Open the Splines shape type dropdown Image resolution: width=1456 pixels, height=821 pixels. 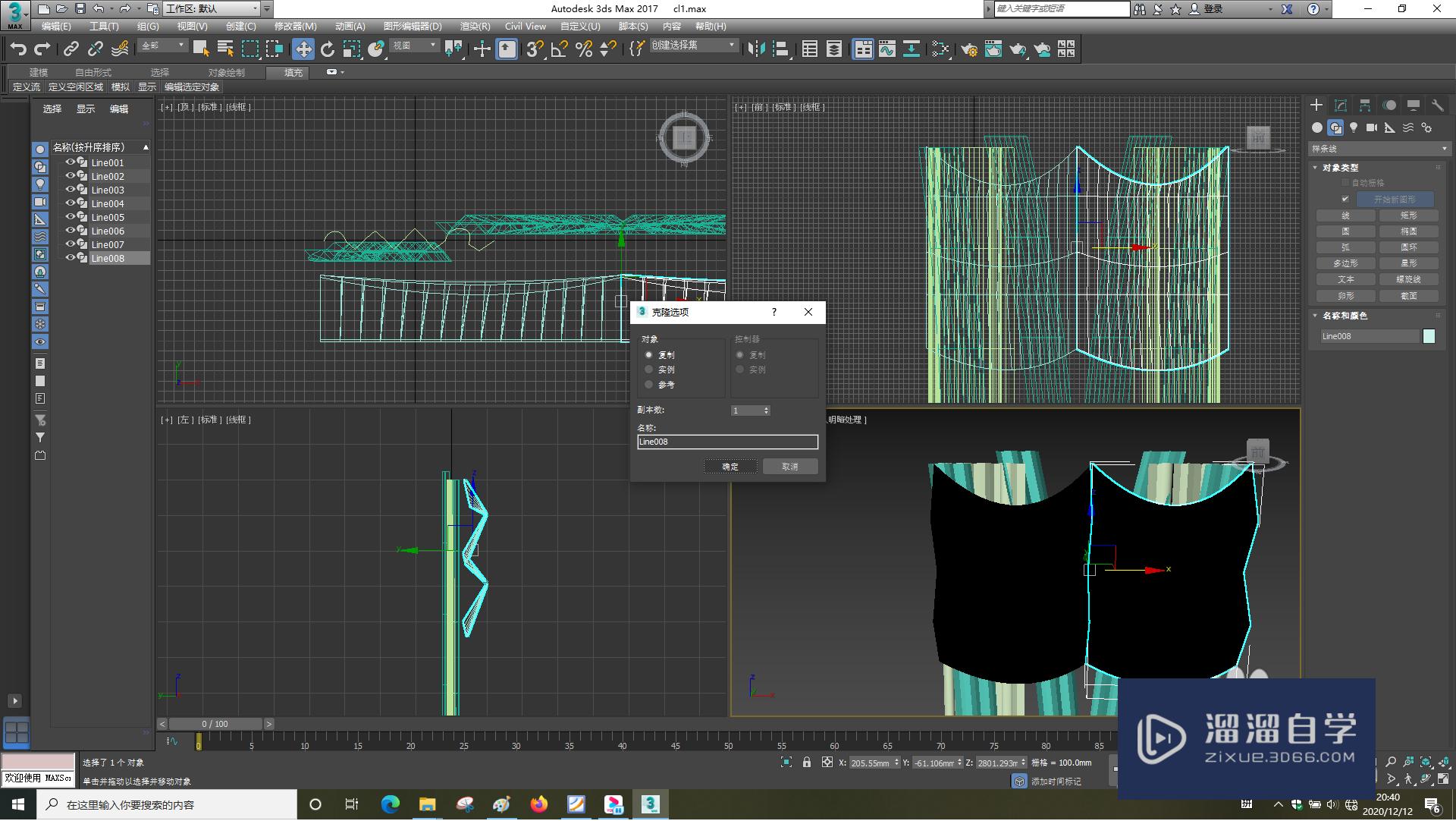[x=1379, y=149]
